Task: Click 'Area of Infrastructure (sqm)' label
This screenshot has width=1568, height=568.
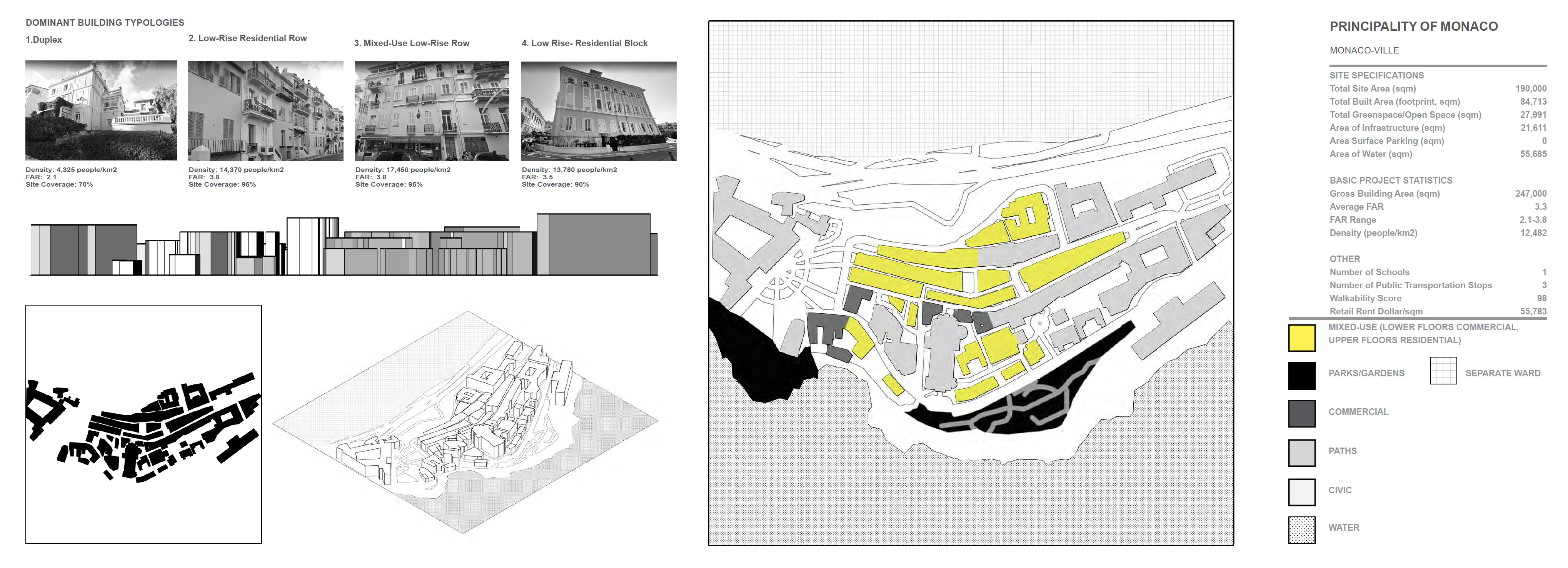Action: click(x=1387, y=128)
